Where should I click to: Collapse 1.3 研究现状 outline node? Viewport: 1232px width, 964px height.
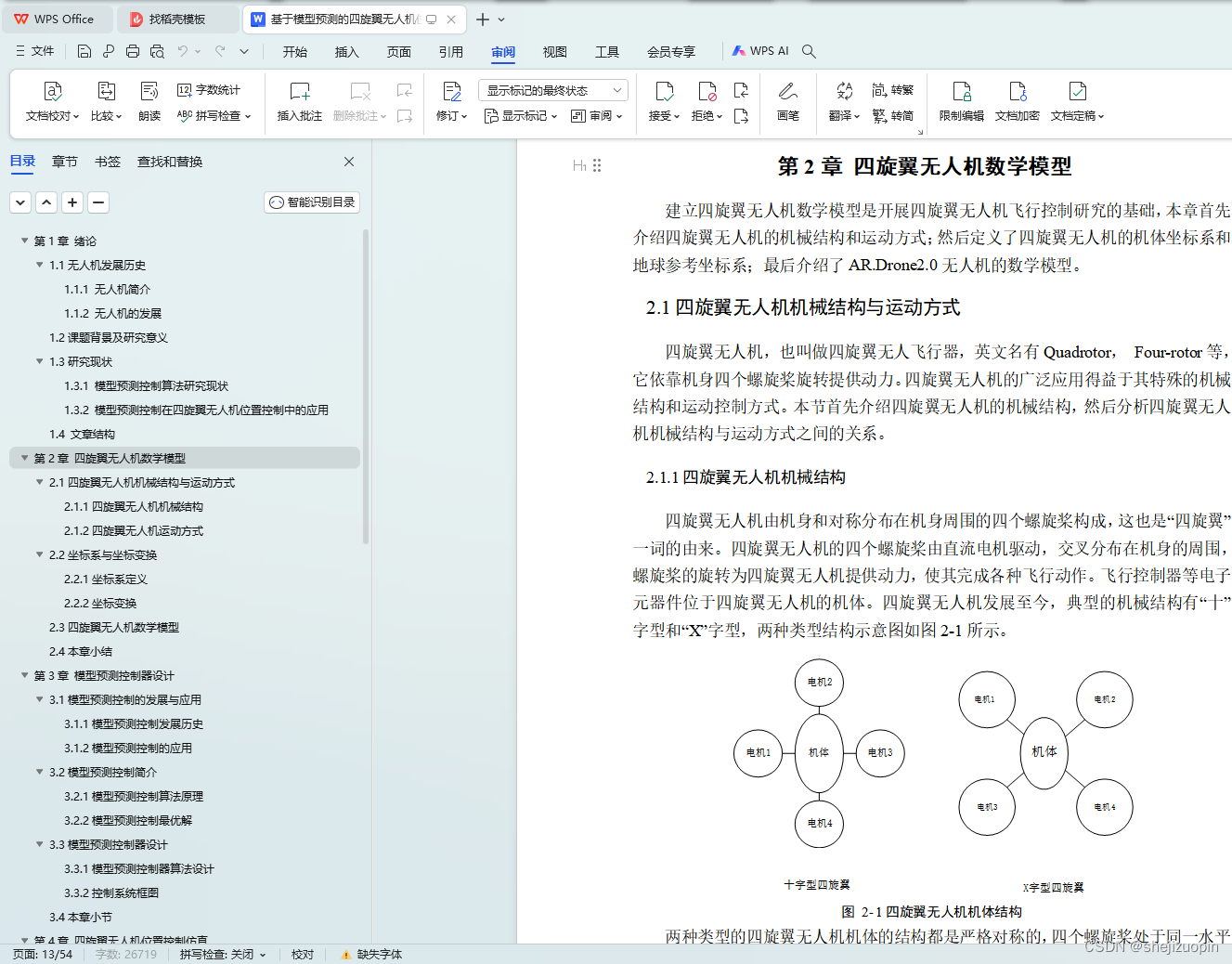[40, 361]
